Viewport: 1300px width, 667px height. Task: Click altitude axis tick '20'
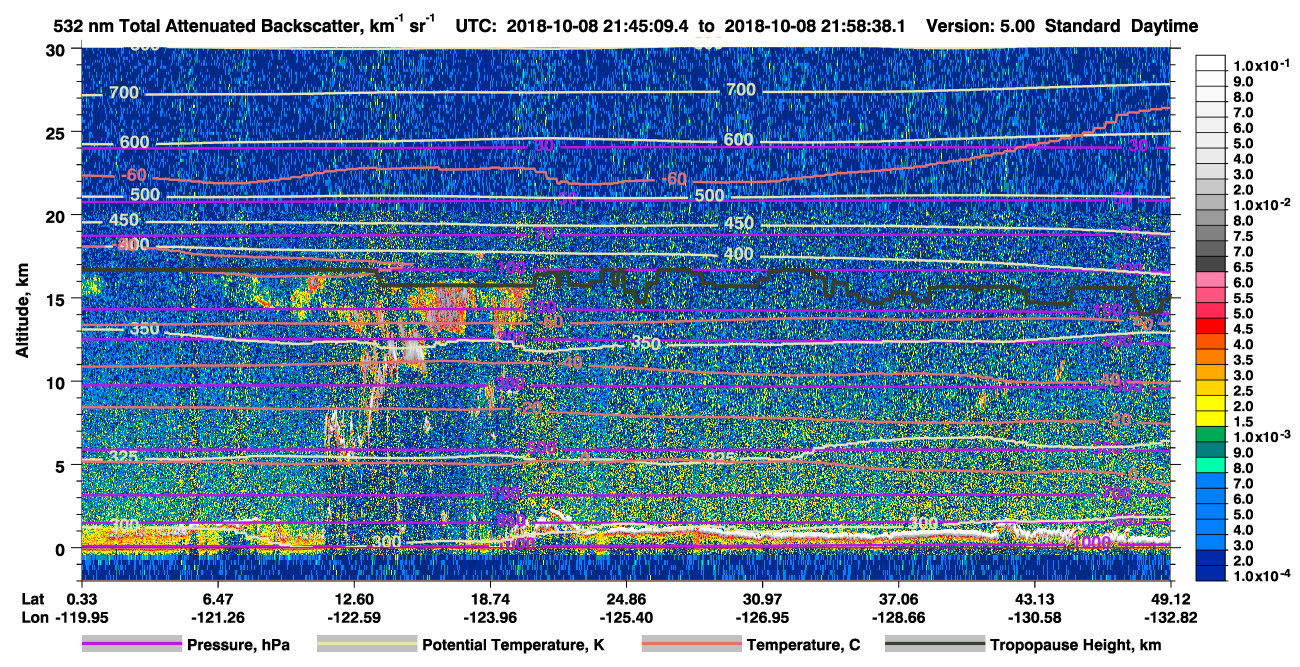tap(58, 215)
